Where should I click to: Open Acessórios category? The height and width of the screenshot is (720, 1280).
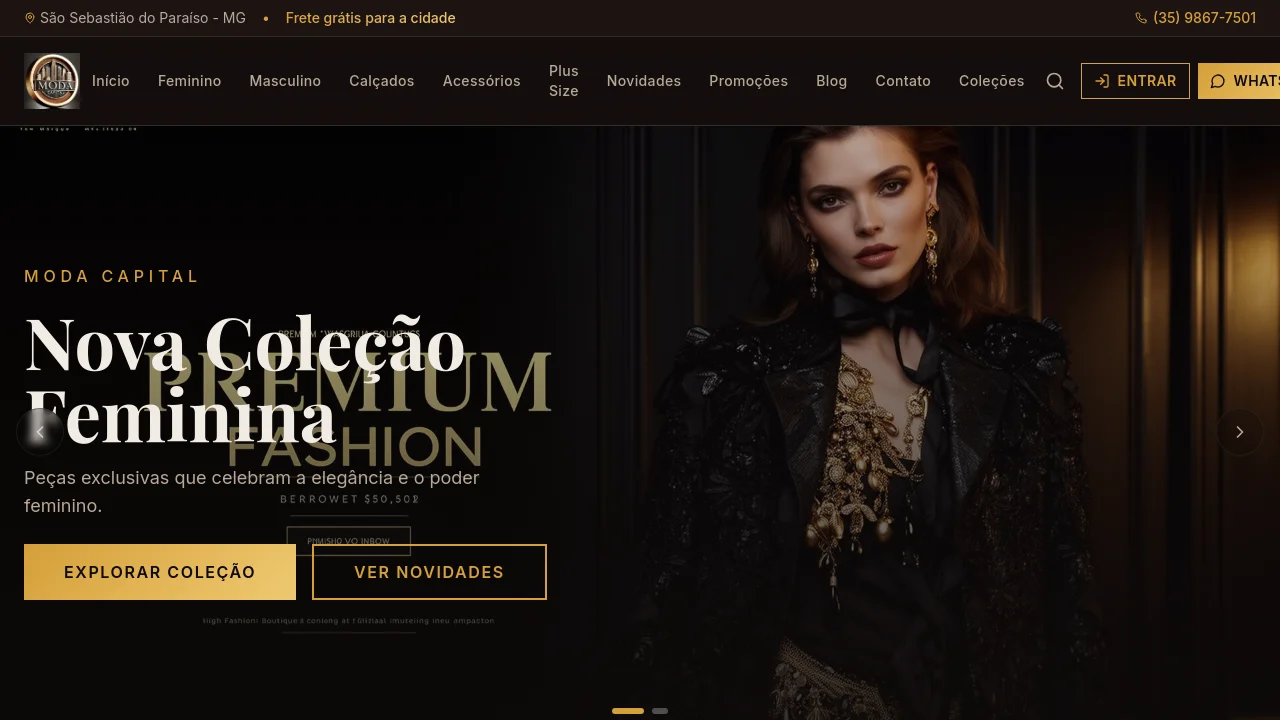(x=482, y=81)
